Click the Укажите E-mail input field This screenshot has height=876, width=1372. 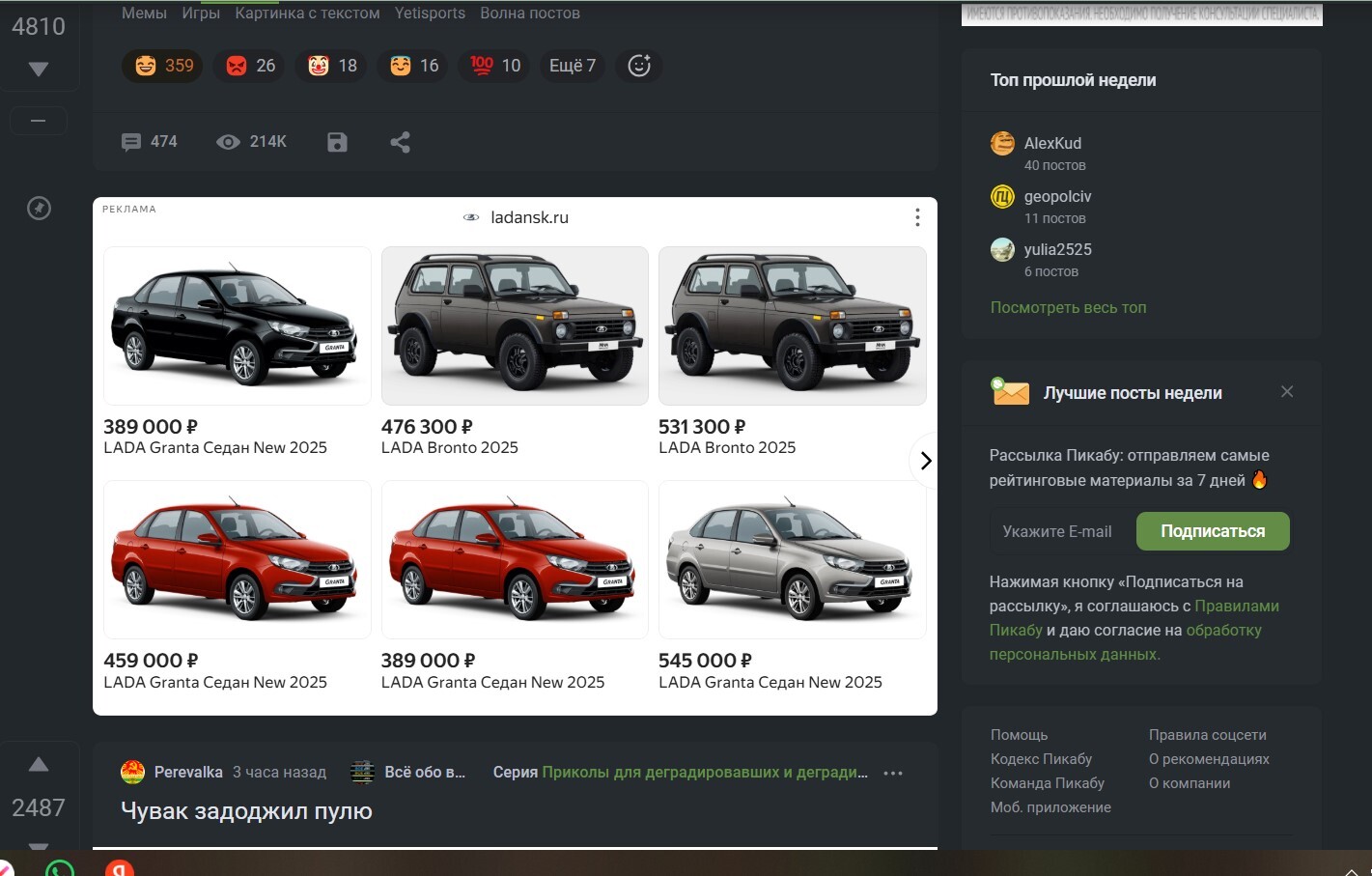coord(1060,531)
